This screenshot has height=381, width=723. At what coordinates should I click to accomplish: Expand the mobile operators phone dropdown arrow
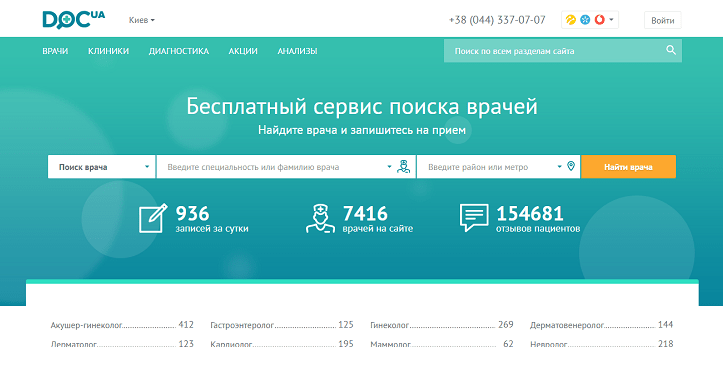pyautogui.click(x=611, y=20)
